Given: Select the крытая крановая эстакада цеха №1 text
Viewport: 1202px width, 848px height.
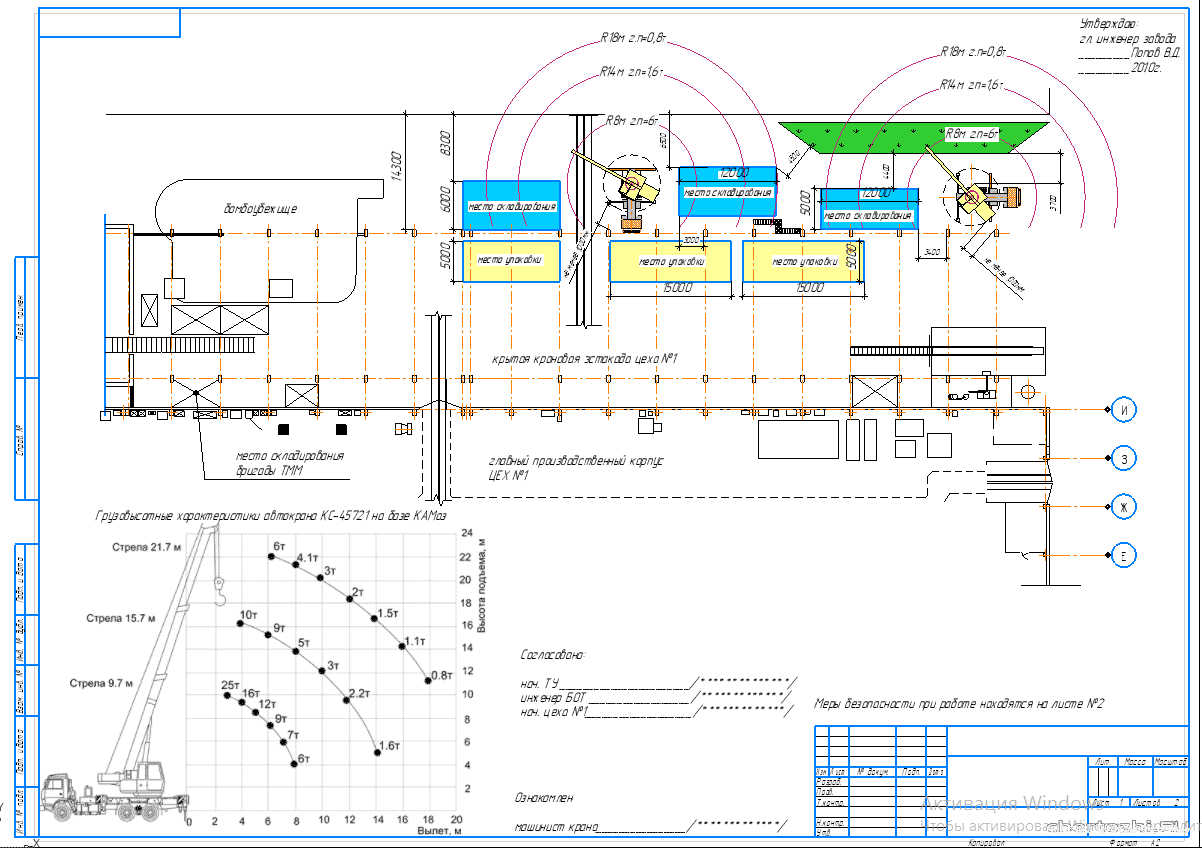Looking at the screenshot, I should [x=585, y=359].
